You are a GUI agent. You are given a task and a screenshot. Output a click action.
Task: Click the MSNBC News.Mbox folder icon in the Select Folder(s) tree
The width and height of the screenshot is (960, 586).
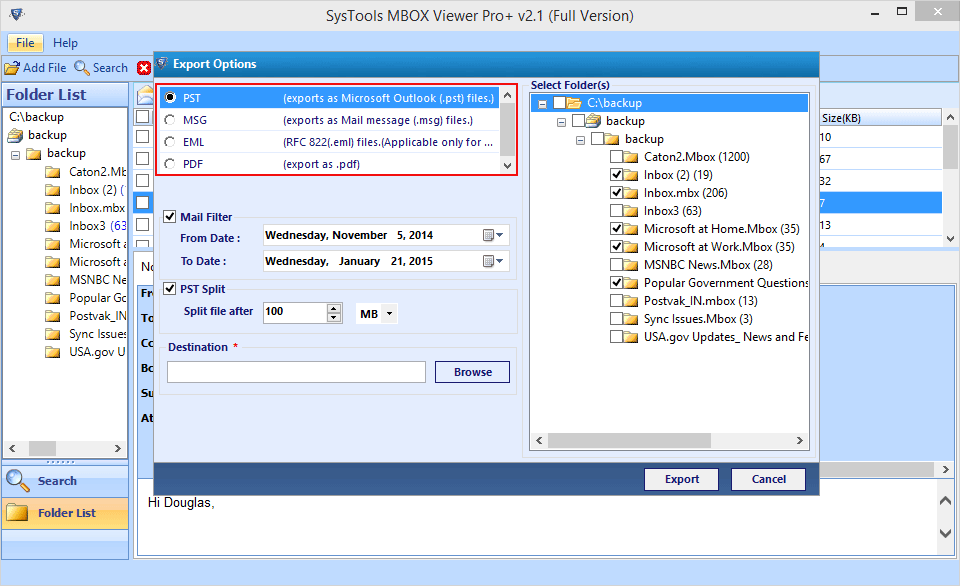(x=631, y=265)
